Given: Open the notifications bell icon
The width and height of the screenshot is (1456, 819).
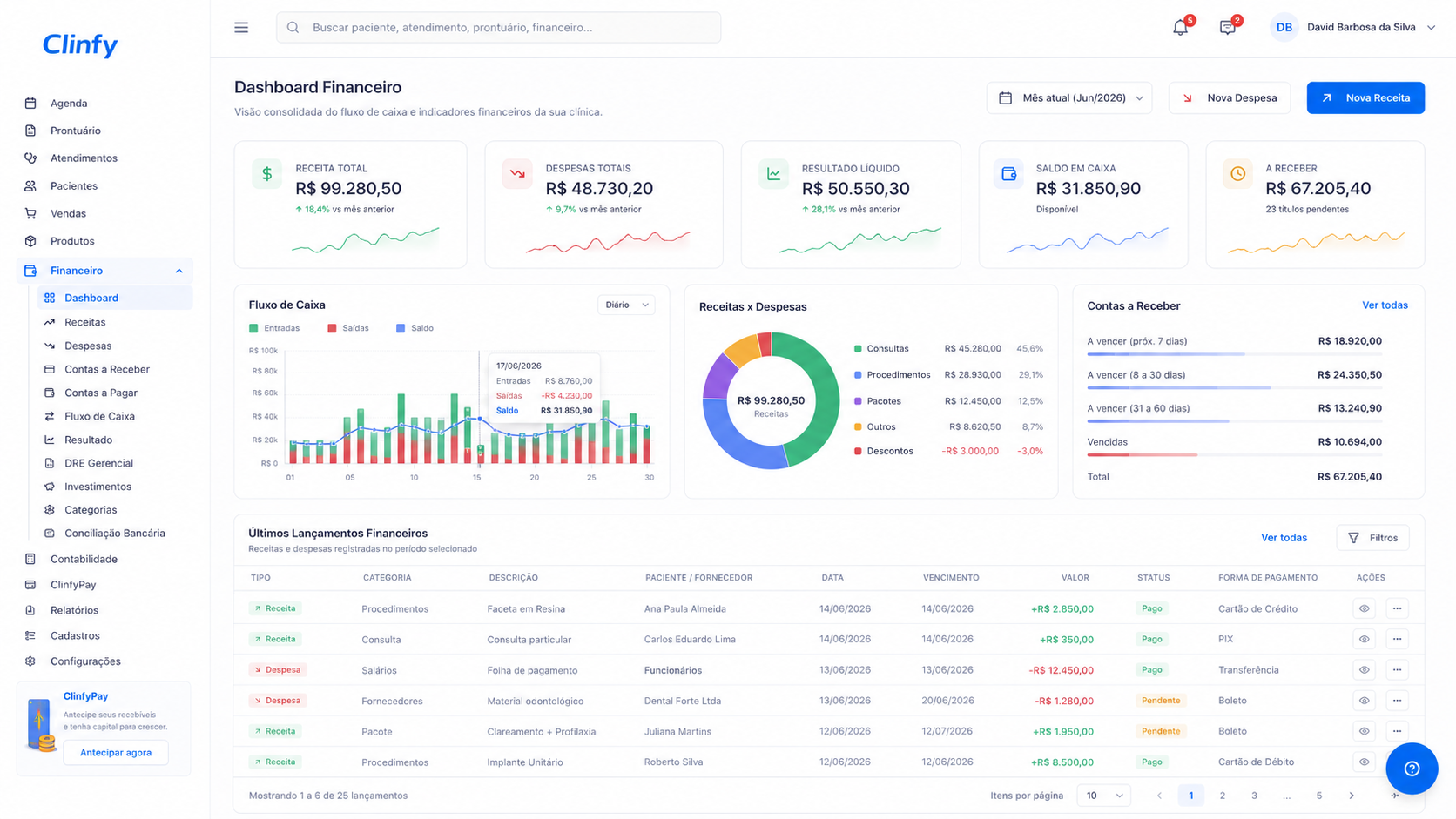Looking at the screenshot, I should click(1180, 28).
